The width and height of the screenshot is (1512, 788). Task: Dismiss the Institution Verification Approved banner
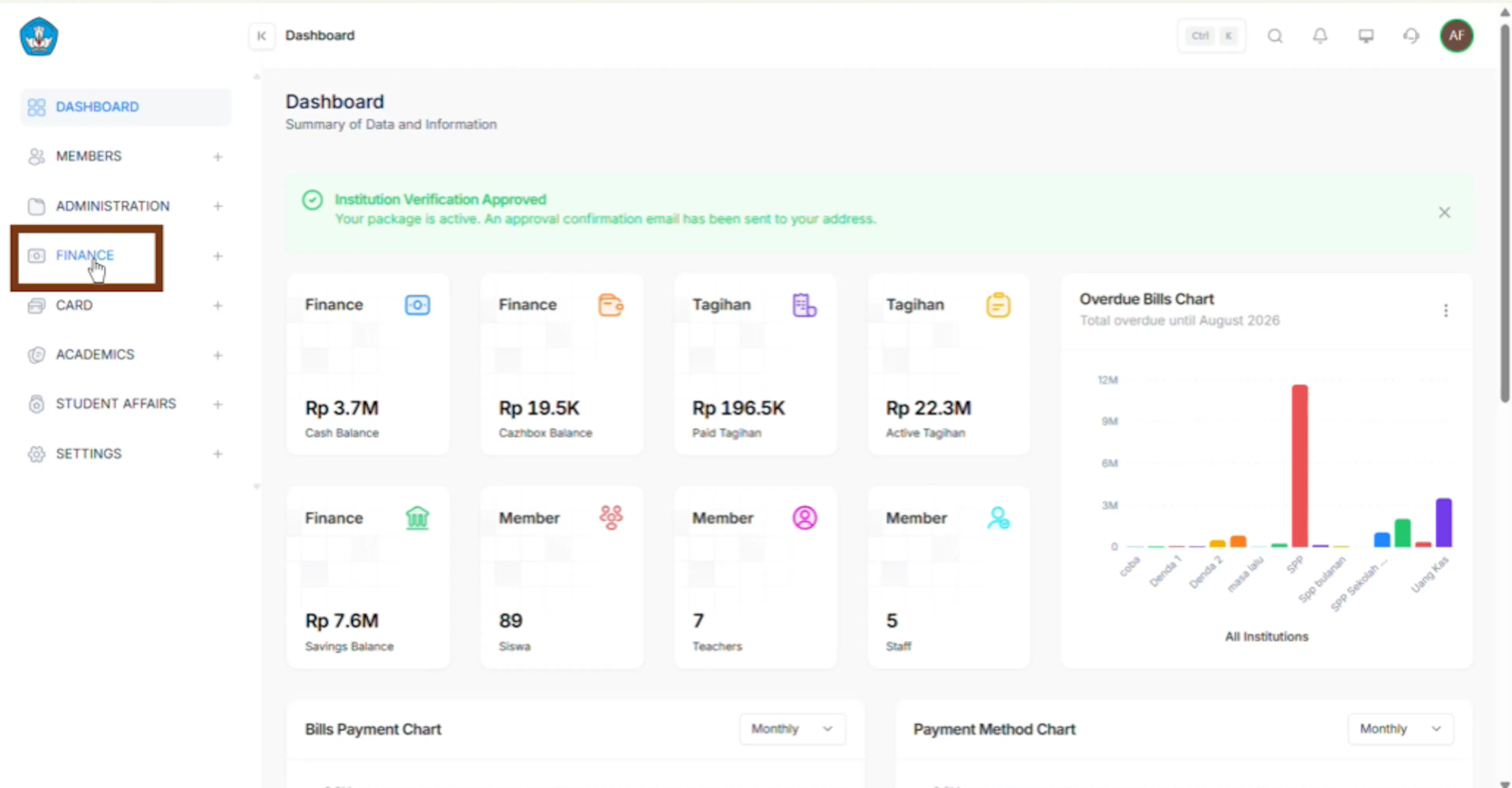(1444, 213)
